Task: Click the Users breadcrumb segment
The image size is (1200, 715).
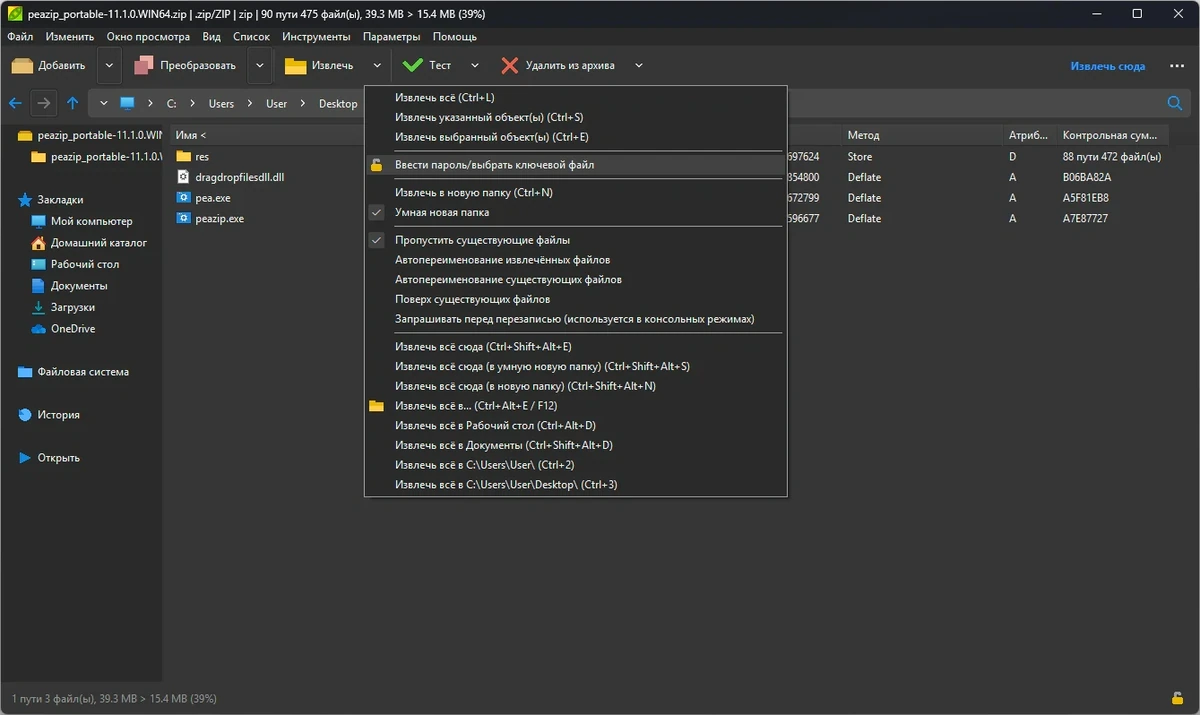Action: (x=221, y=103)
